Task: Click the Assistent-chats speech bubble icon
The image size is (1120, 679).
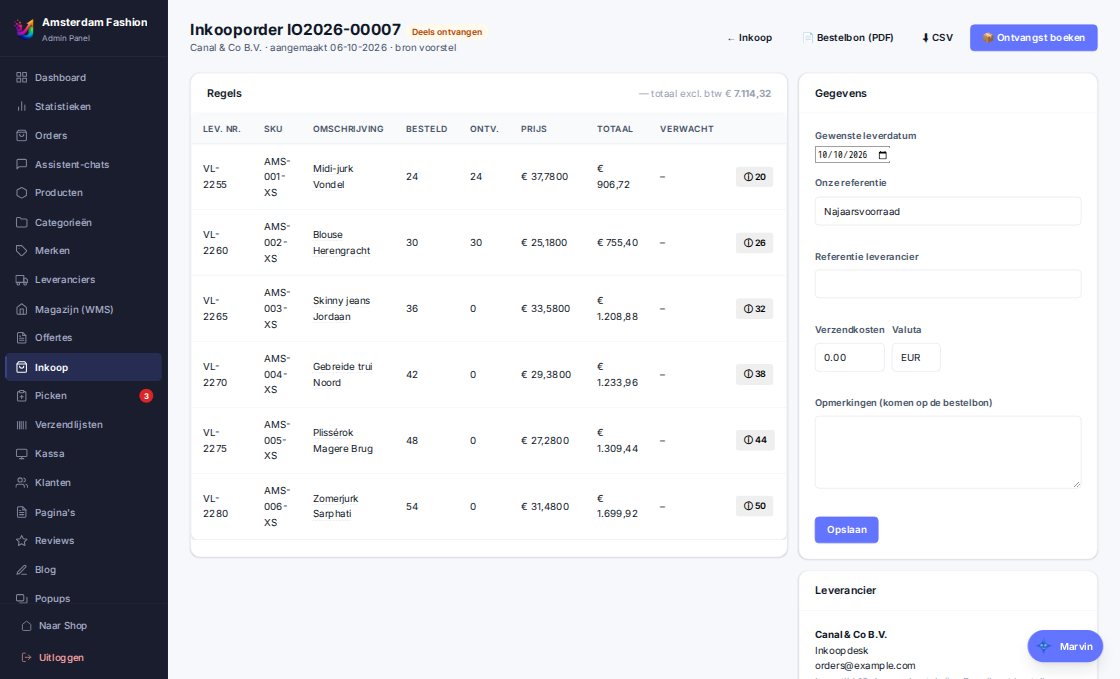Action: point(21,164)
